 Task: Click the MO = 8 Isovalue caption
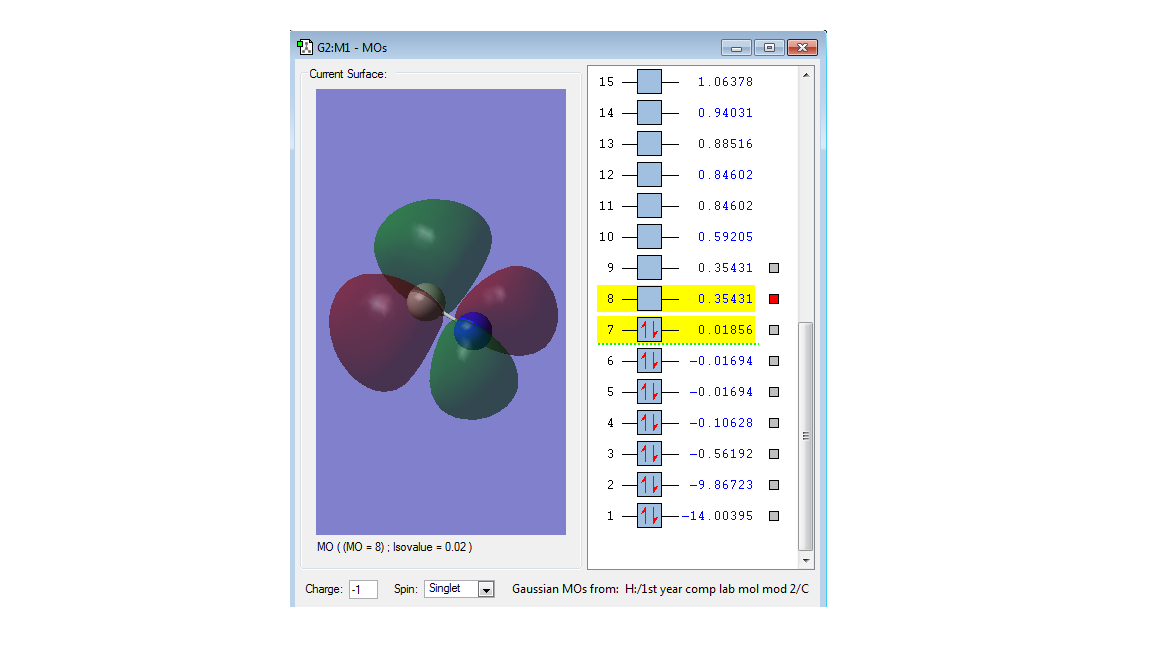[395, 547]
